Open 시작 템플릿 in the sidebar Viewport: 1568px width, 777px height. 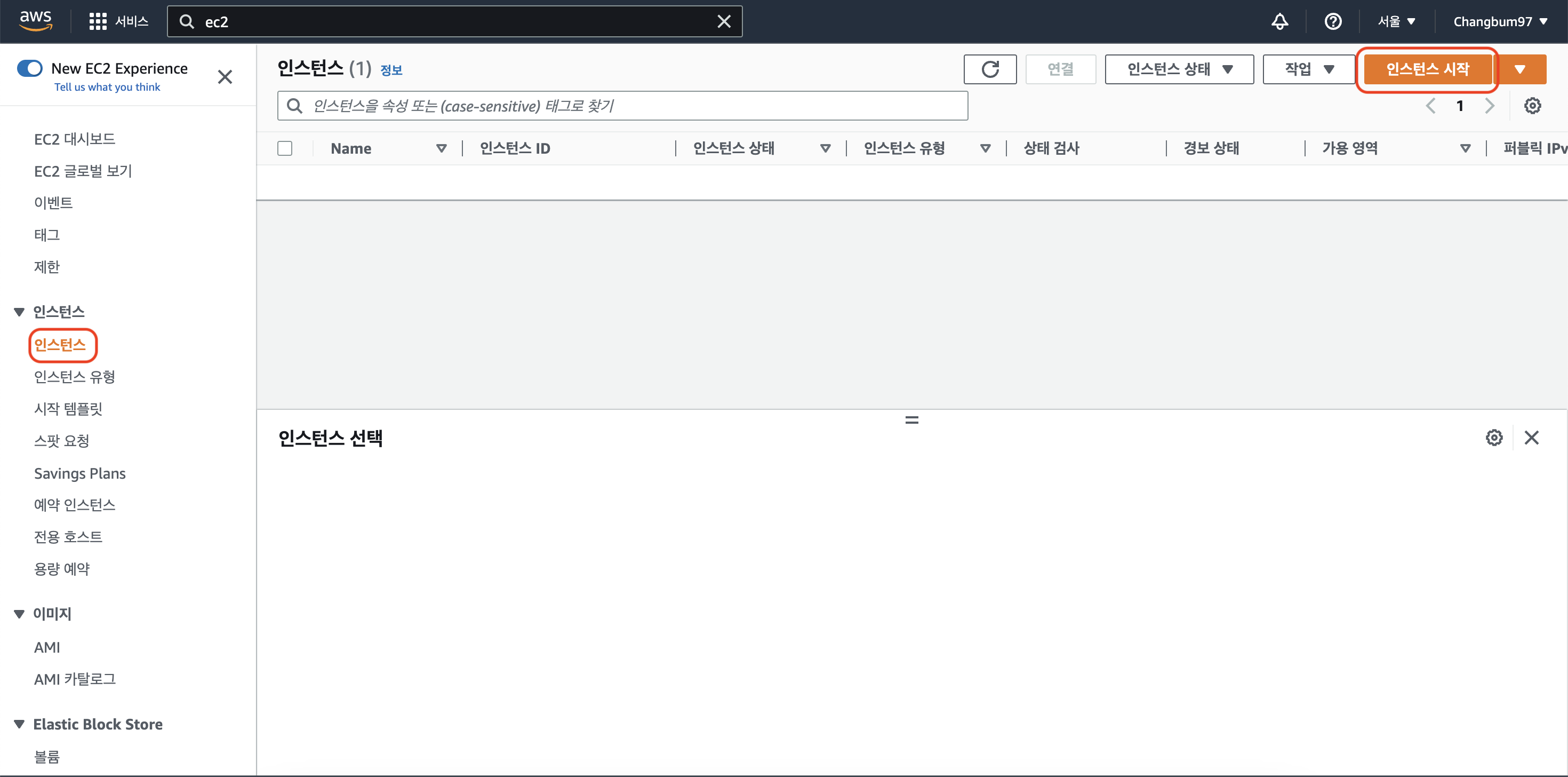68,409
